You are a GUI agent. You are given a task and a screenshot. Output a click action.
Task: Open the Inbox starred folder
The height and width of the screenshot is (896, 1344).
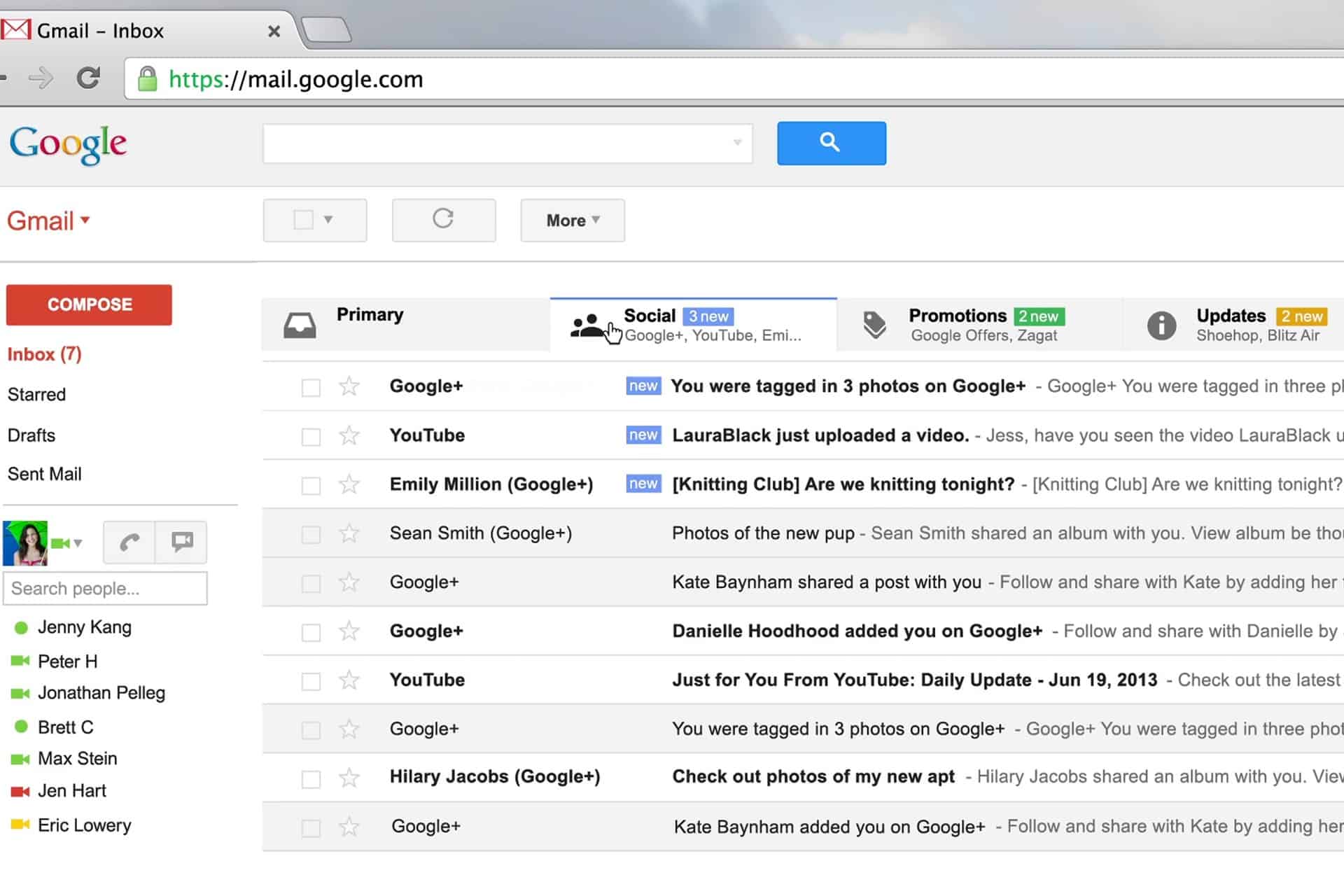(36, 393)
